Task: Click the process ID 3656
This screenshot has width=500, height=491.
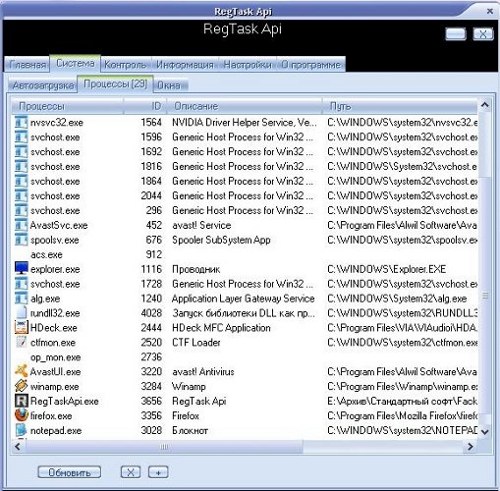Action: click(151, 401)
